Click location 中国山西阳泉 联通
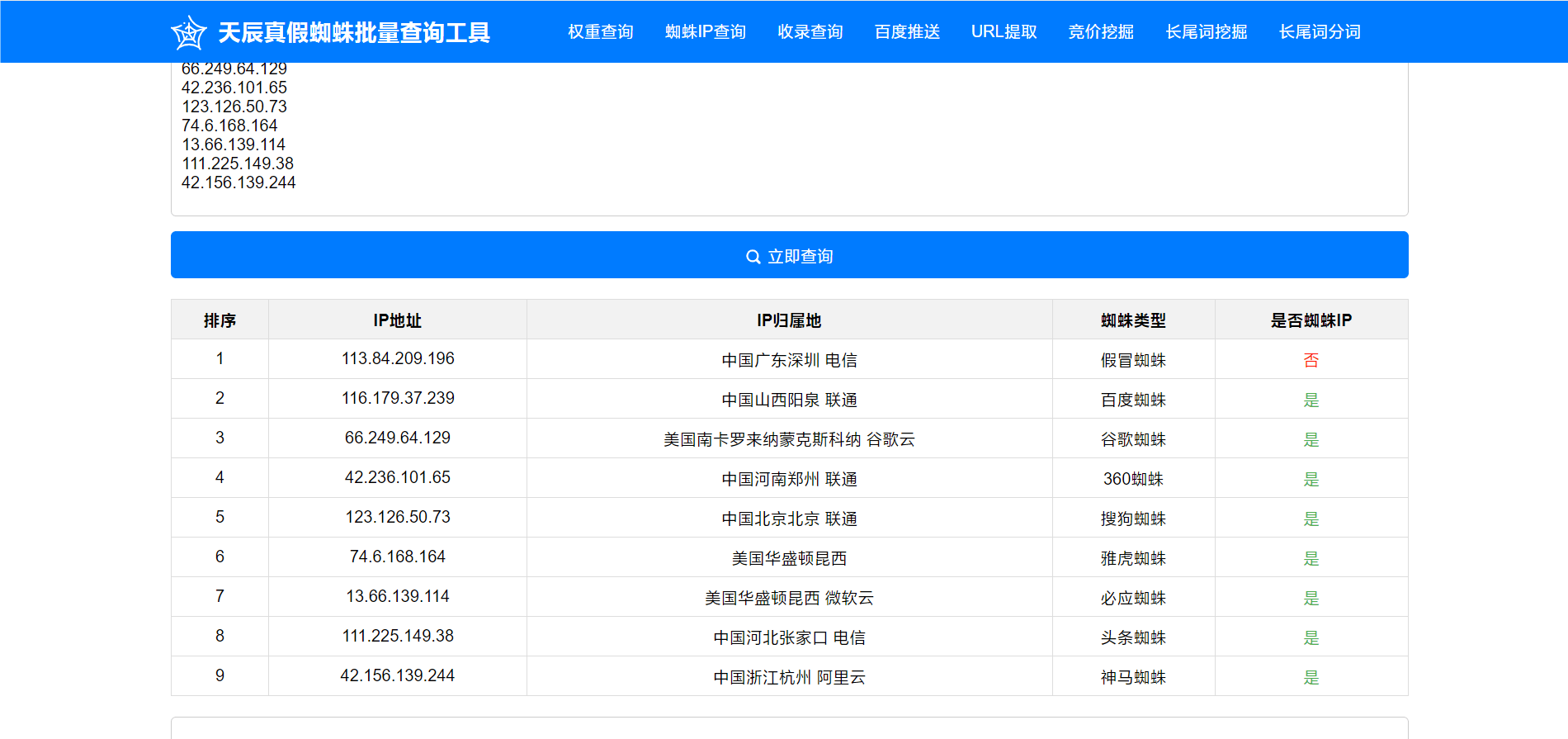 tap(790, 400)
